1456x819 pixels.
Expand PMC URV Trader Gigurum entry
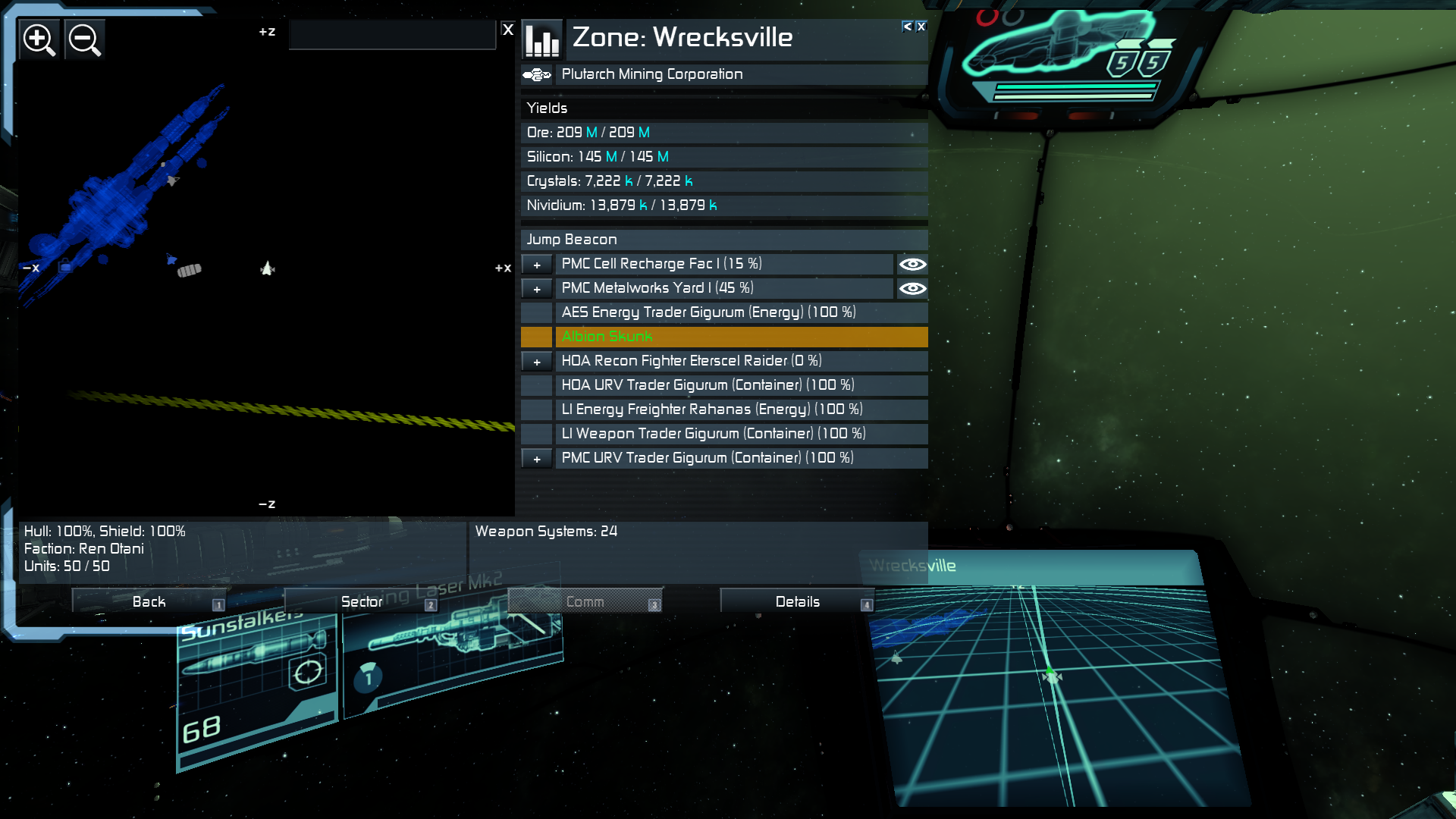click(537, 459)
